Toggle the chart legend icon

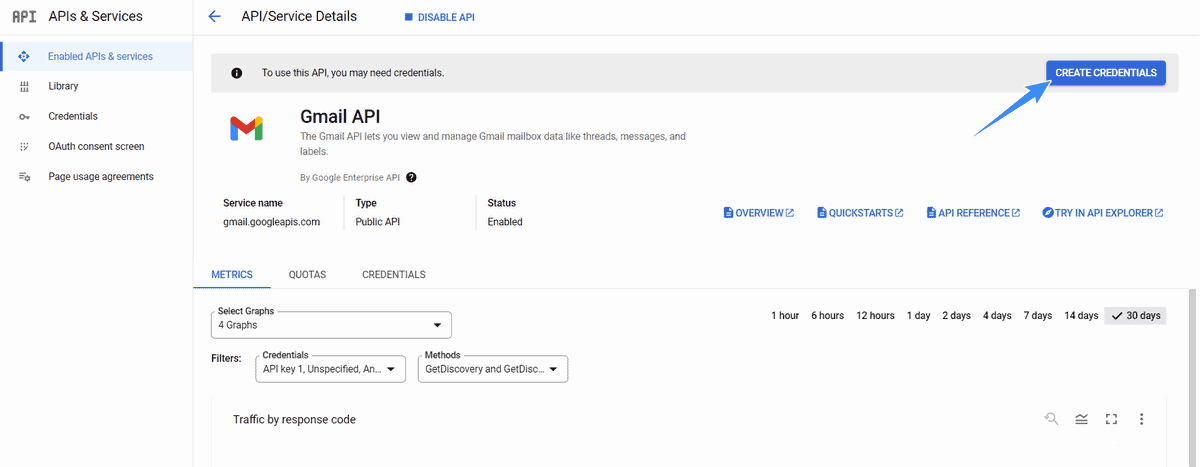pos(1081,419)
